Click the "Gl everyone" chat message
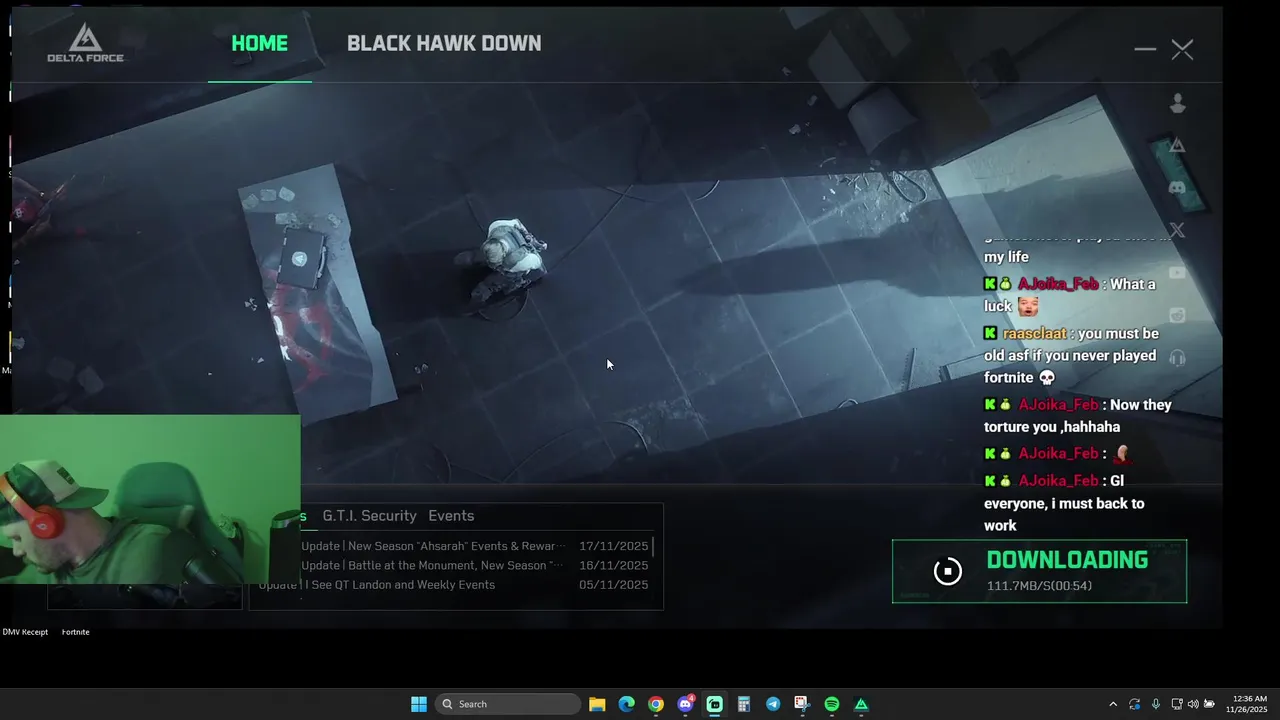 [1064, 503]
